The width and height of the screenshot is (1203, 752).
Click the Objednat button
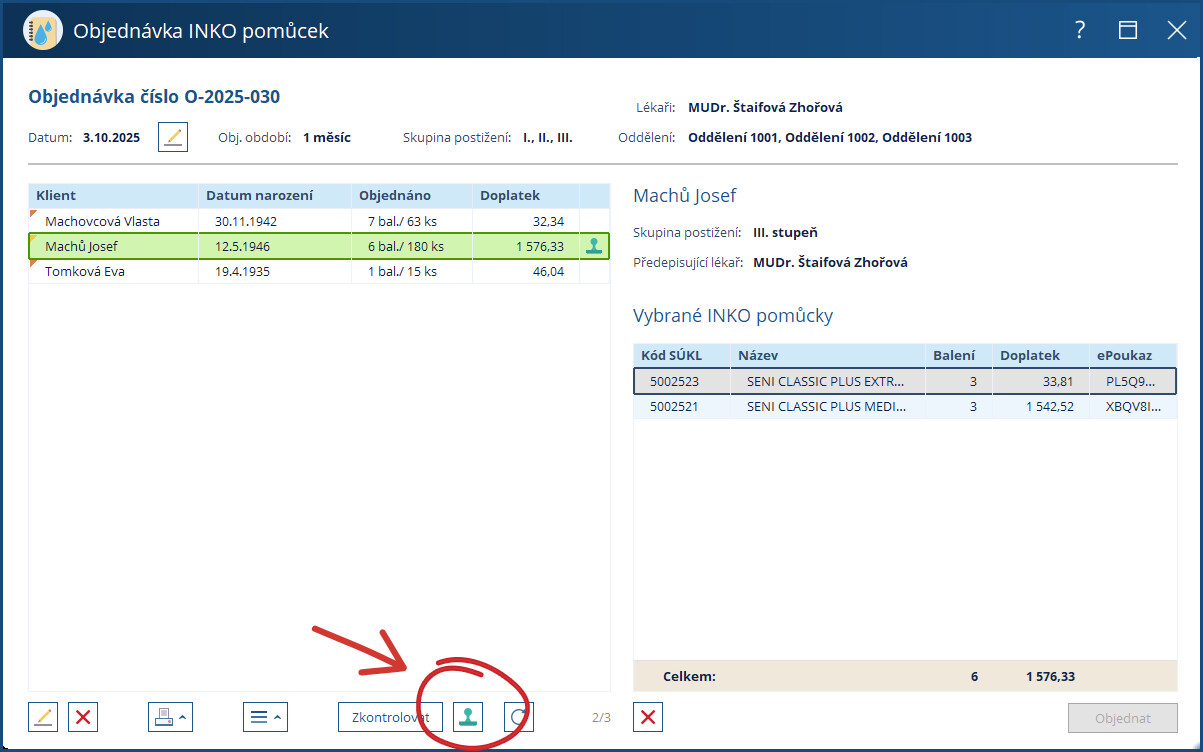[1122, 718]
